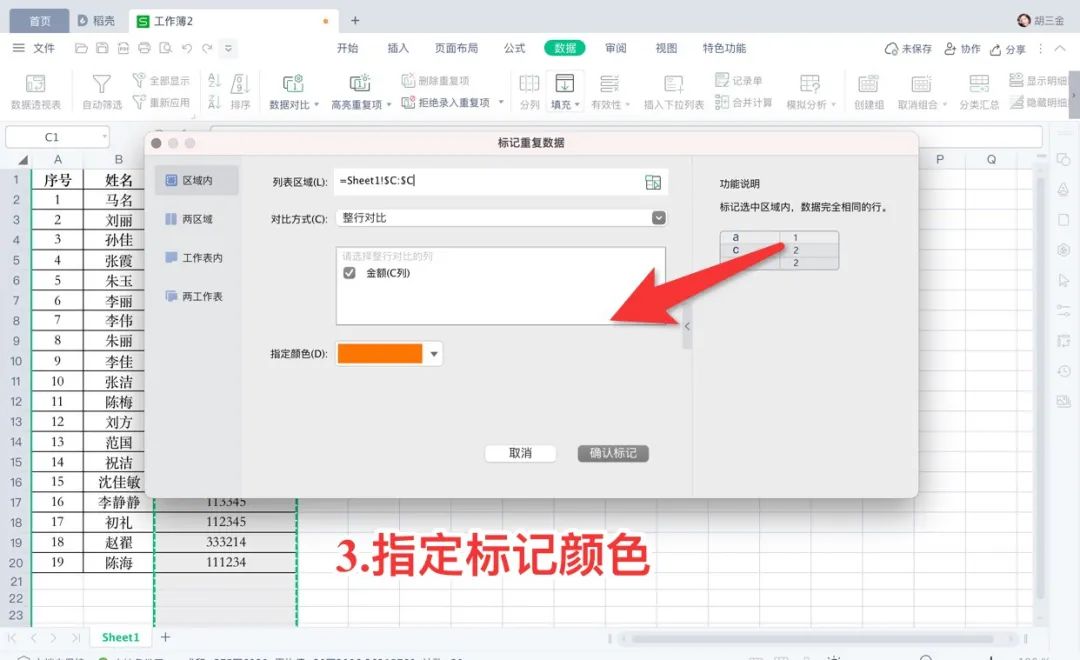Viewport: 1080px width, 660px height.
Task: Click the 分享 share icon
Action: click(995, 49)
